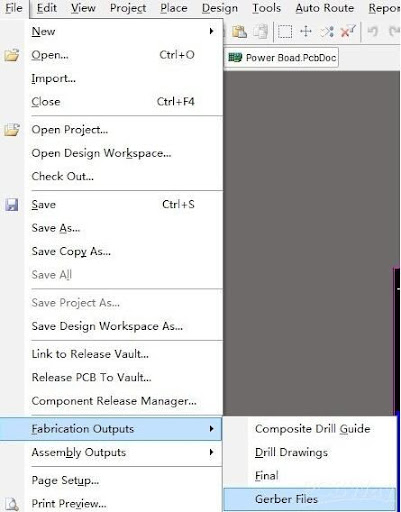Open the Edit menu
The height and width of the screenshot is (512, 401).
pos(47,8)
